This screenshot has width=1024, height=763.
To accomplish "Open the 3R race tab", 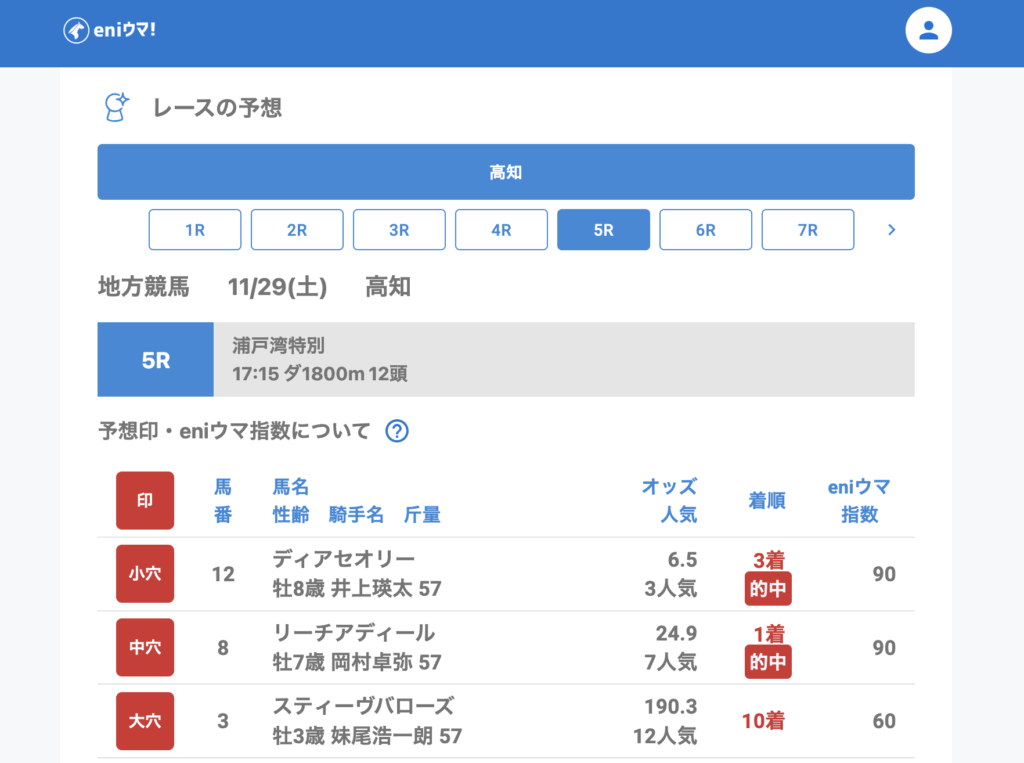I will tap(399, 230).
